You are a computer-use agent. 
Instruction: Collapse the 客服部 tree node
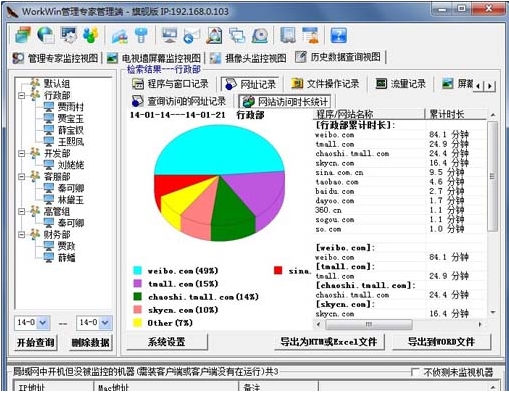point(22,177)
